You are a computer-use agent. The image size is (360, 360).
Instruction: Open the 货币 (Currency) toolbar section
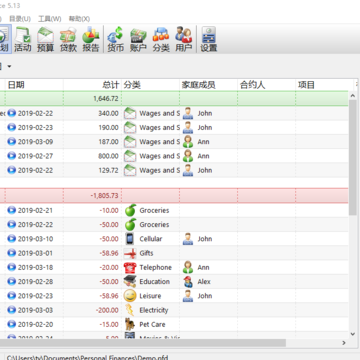[116, 39]
